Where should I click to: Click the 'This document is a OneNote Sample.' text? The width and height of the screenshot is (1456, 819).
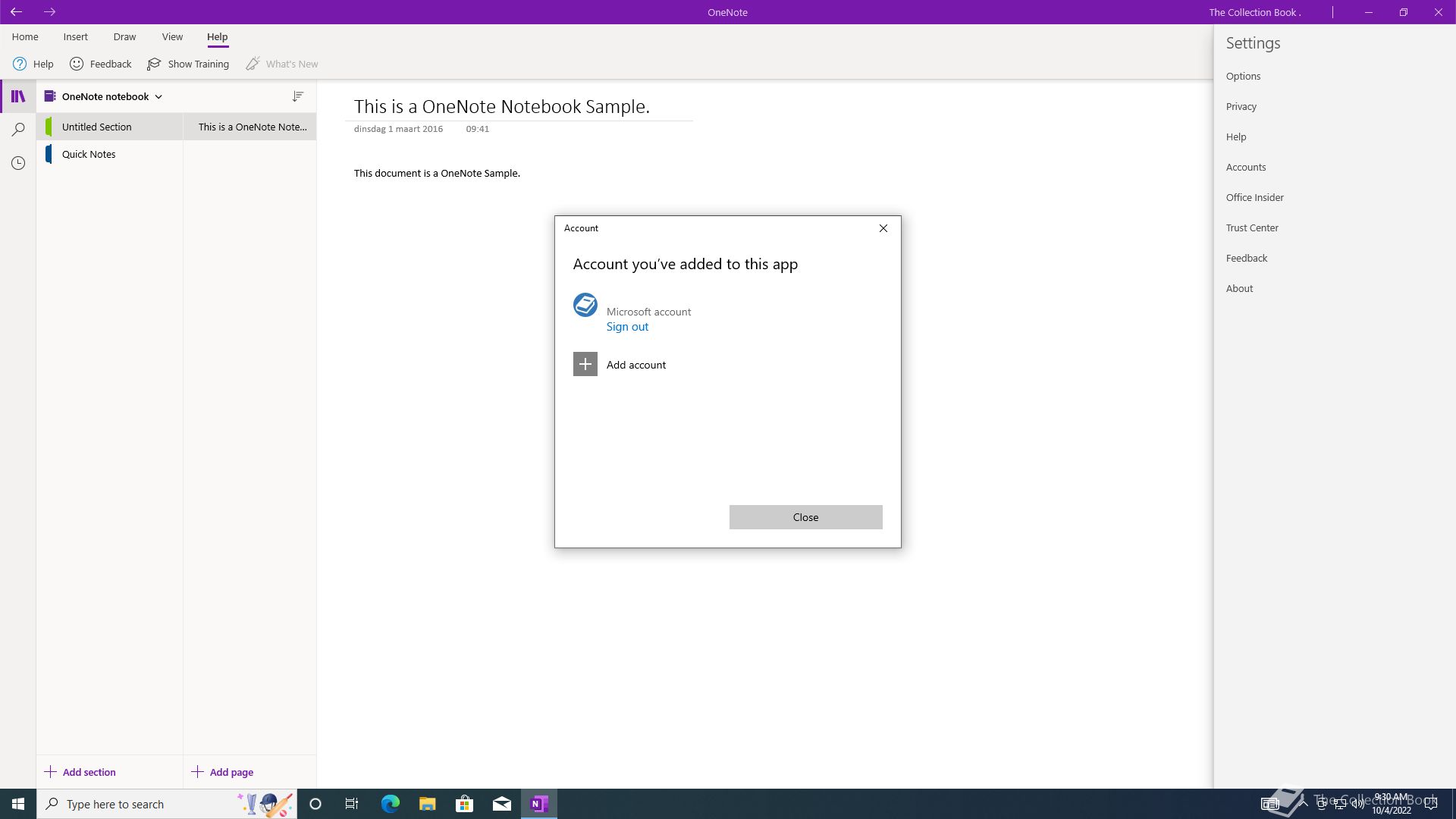click(437, 173)
